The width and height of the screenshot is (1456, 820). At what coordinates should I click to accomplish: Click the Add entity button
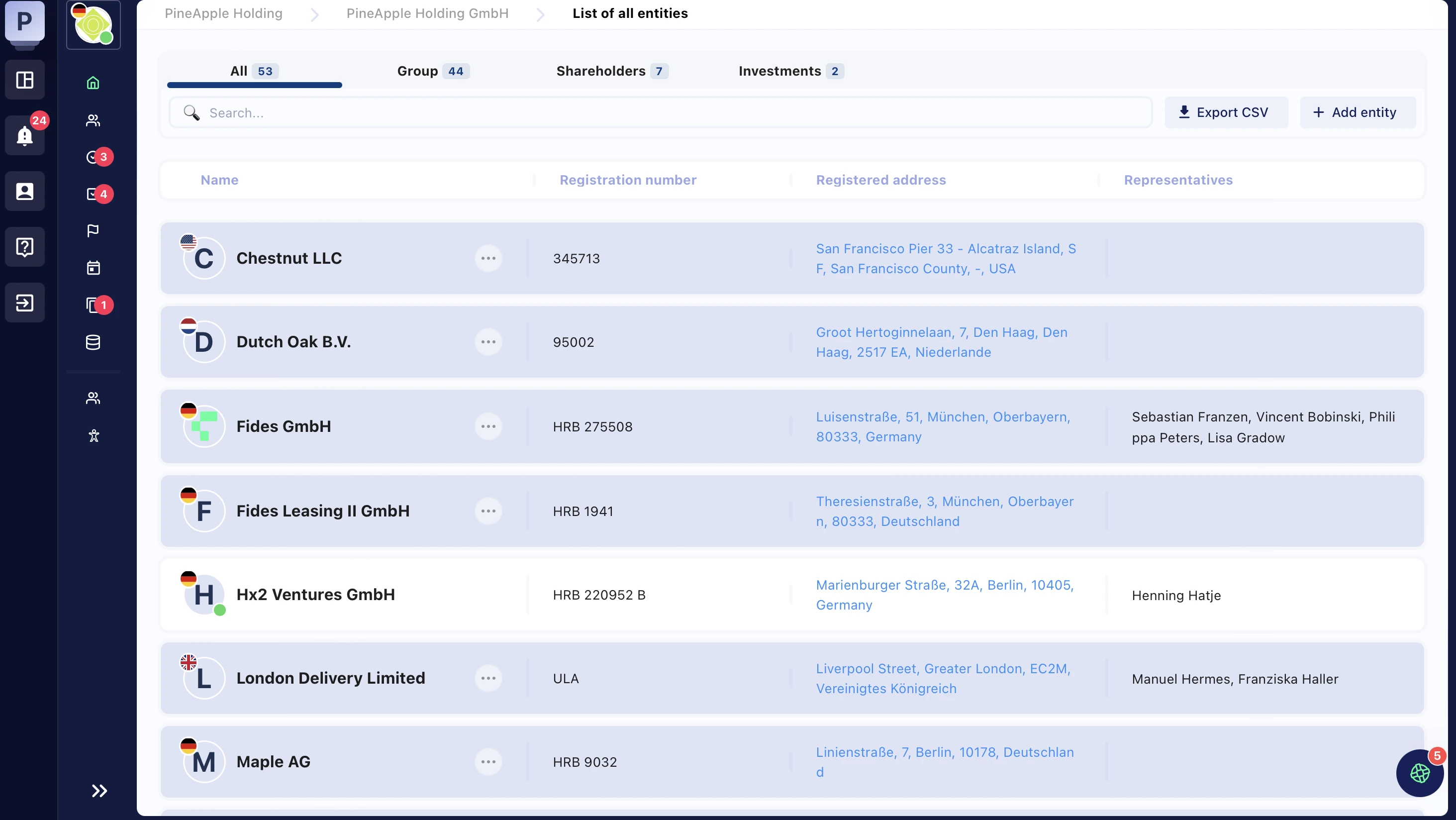click(x=1358, y=112)
